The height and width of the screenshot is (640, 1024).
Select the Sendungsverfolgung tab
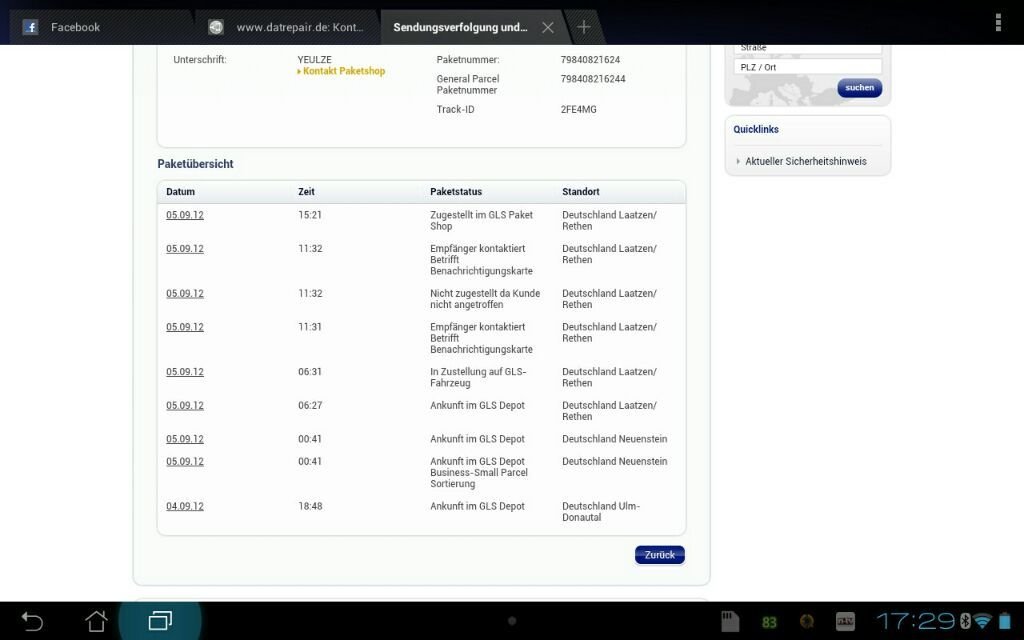point(460,27)
